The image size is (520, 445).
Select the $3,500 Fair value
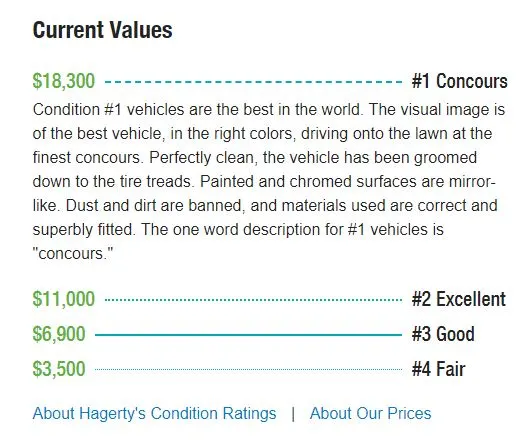pos(59,369)
